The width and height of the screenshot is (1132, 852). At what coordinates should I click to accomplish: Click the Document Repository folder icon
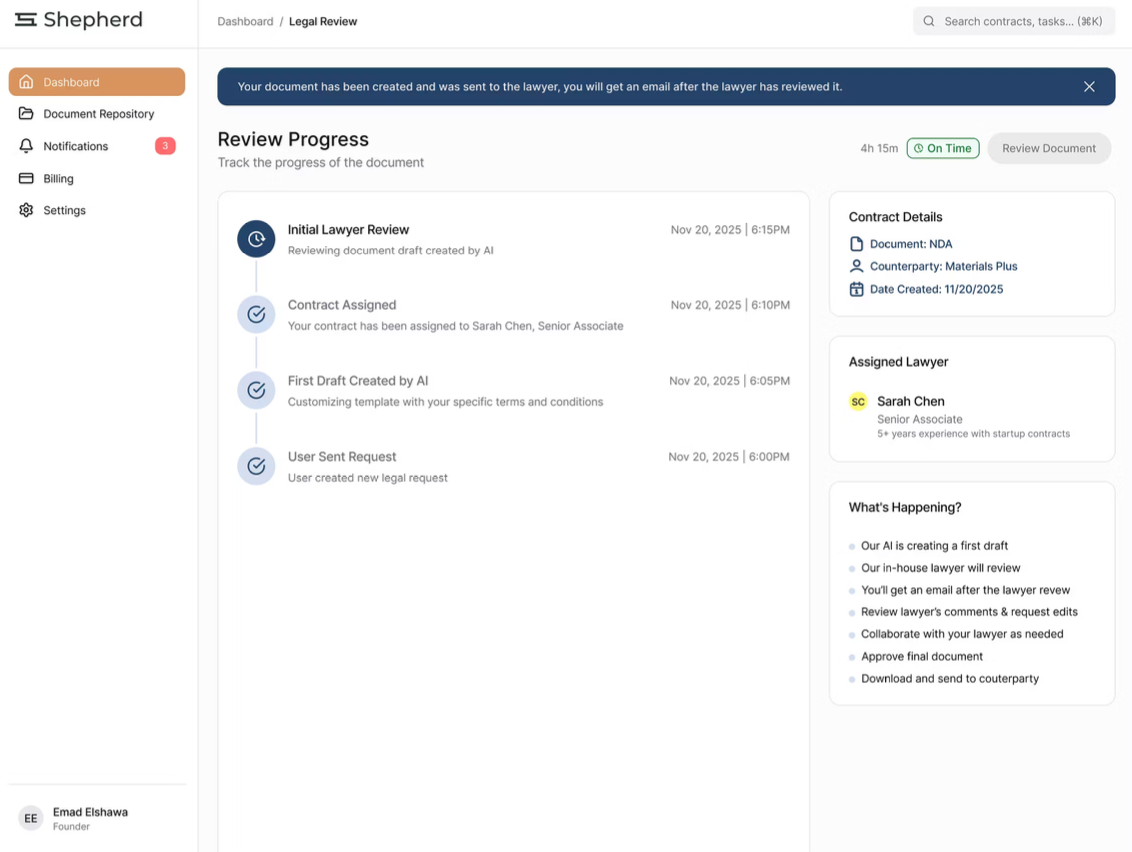(26, 113)
